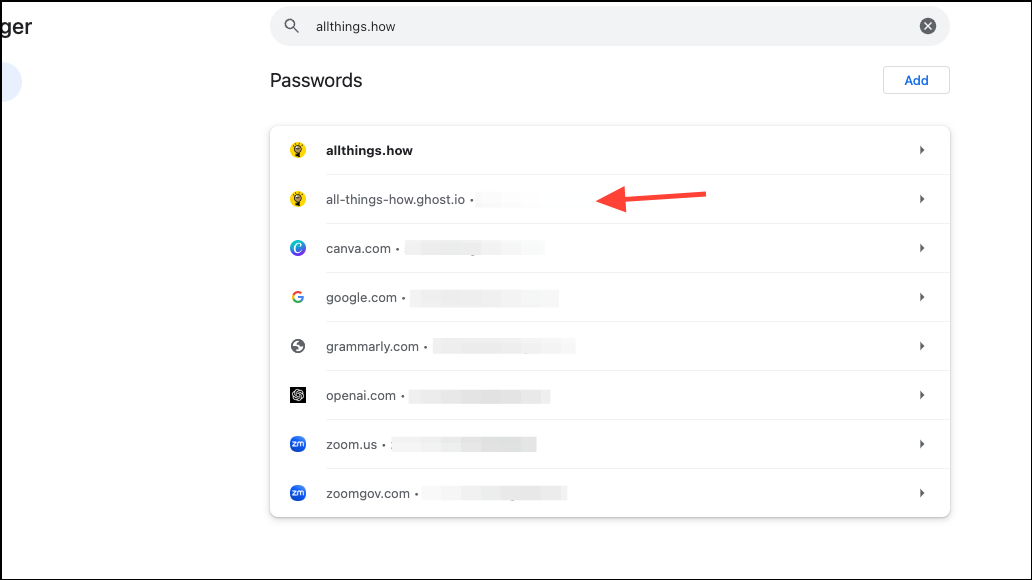The image size is (1032, 580).
Task: Expand the allthings.how entry arrow
Action: 922,150
